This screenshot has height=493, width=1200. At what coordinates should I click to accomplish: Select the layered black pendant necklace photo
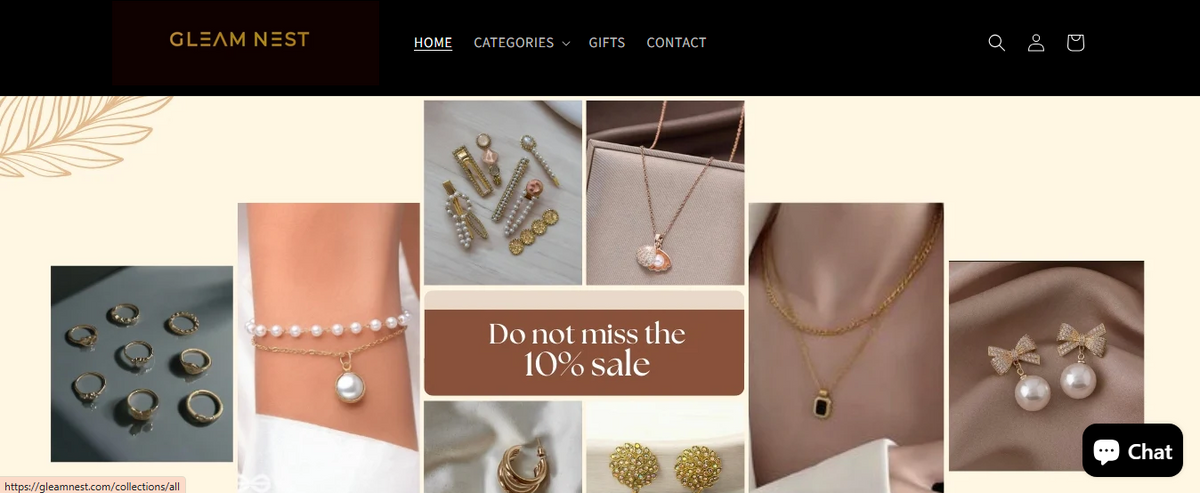(x=846, y=347)
